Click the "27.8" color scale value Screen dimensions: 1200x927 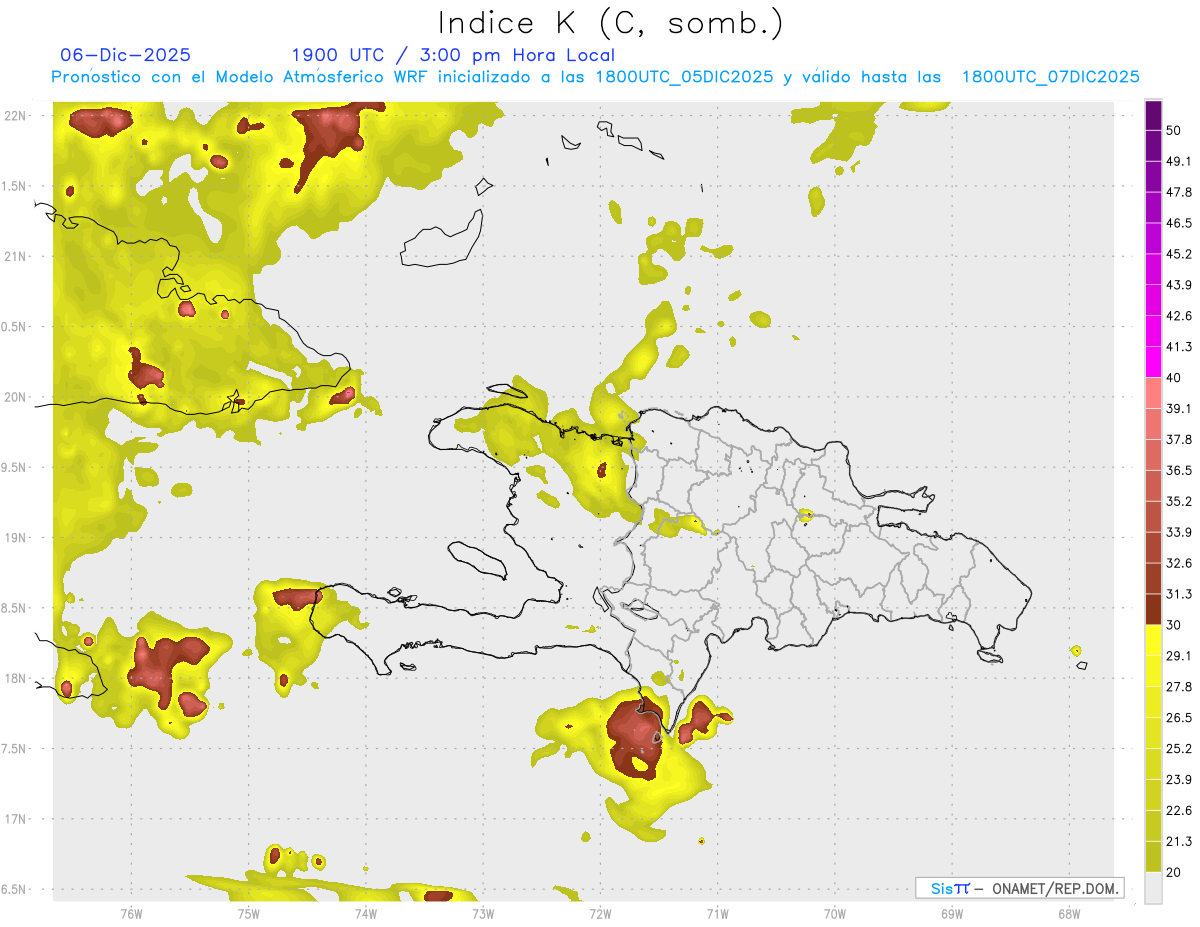tap(1179, 687)
